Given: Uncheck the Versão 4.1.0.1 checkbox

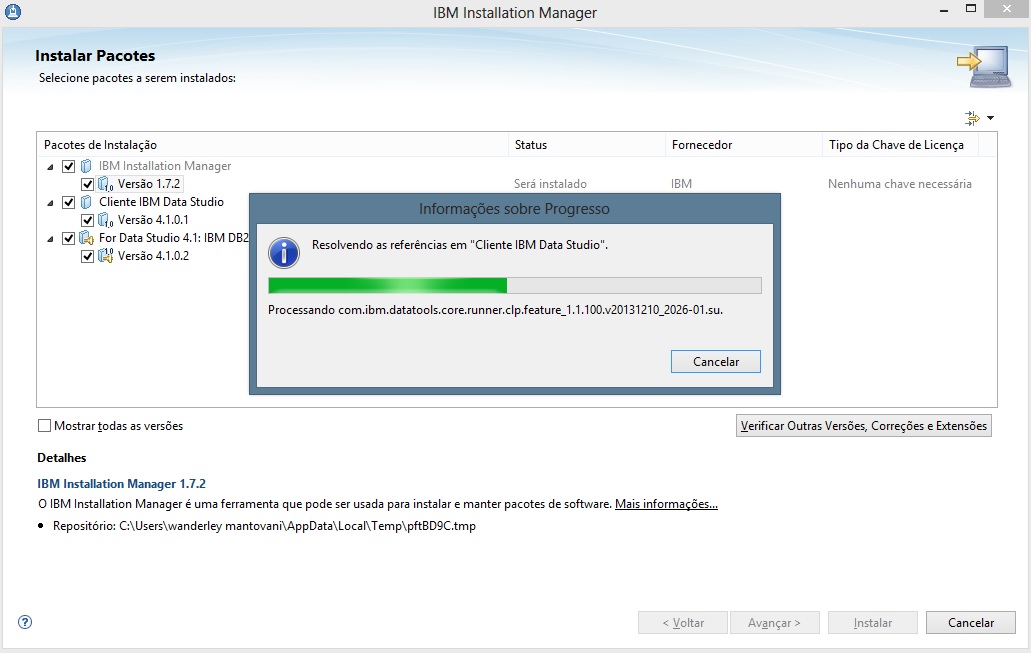Looking at the screenshot, I should [88, 219].
